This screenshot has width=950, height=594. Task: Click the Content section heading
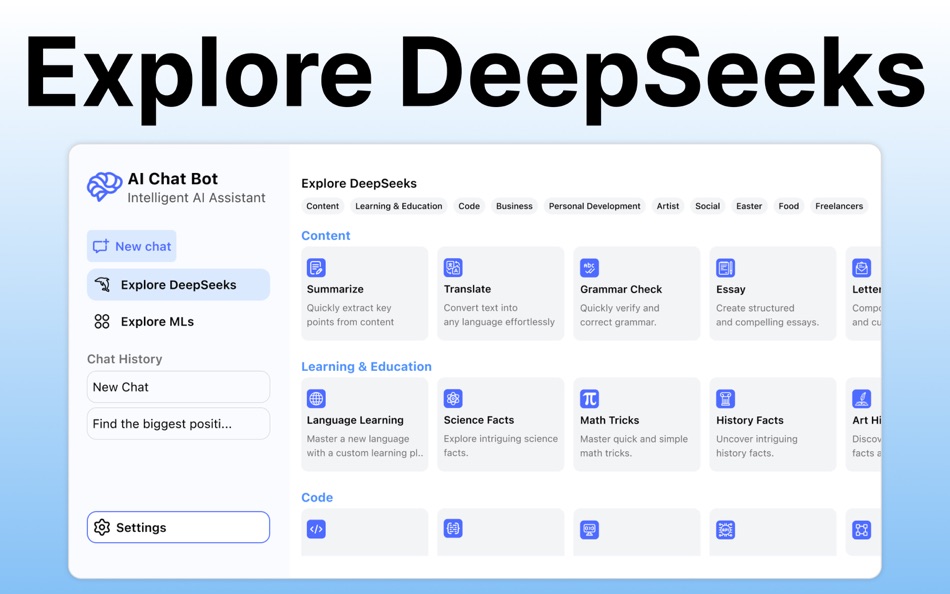(326, 236)
